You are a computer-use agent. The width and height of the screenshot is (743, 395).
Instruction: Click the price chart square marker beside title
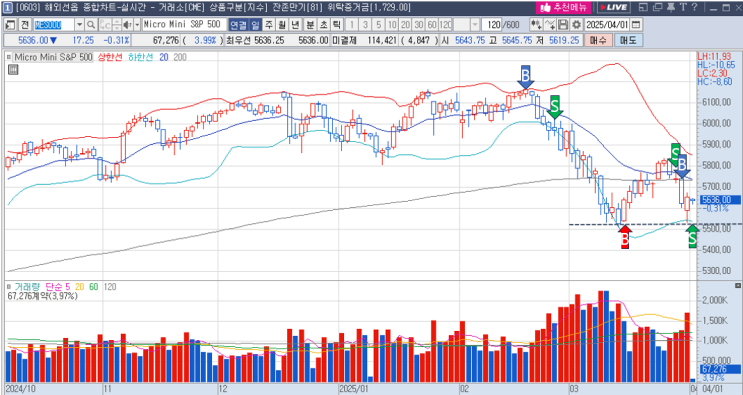[9, 57]
